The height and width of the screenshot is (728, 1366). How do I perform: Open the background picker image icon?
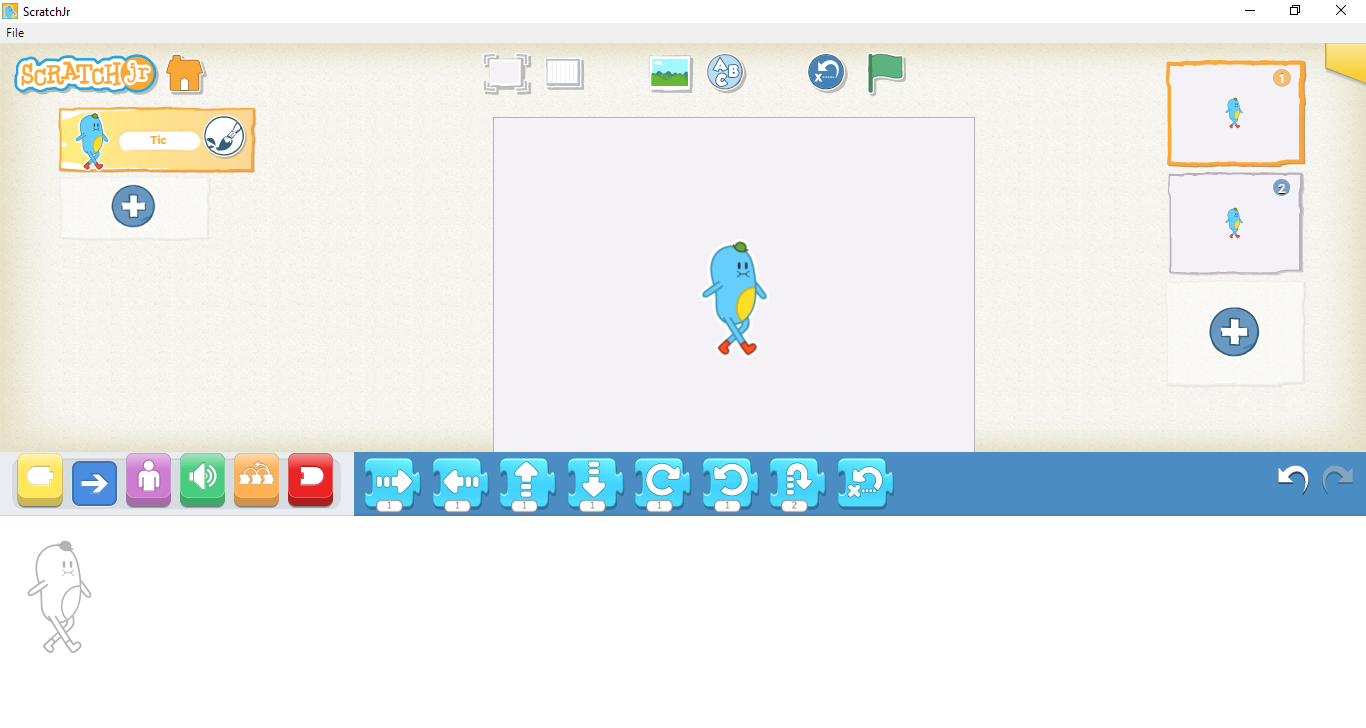[670, 73]
